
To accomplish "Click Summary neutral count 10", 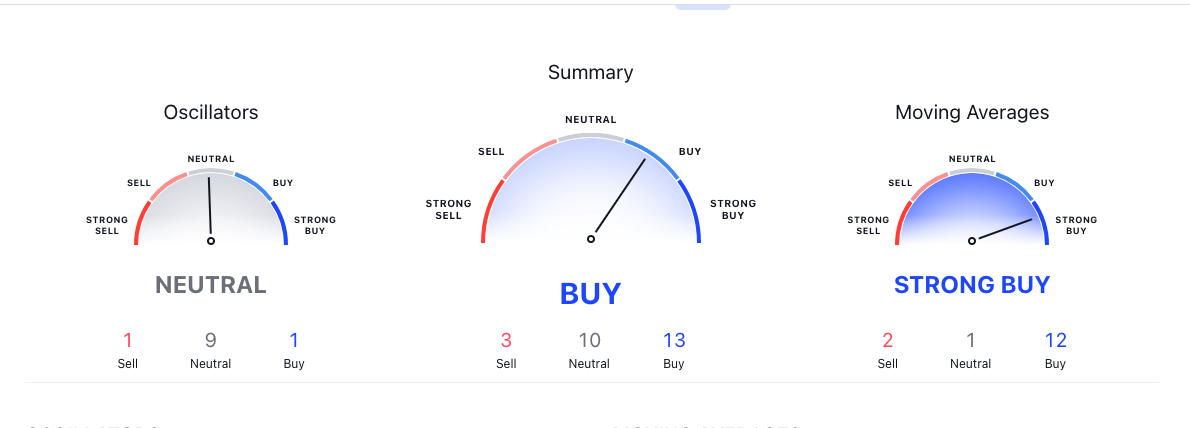I will (590, 340).
